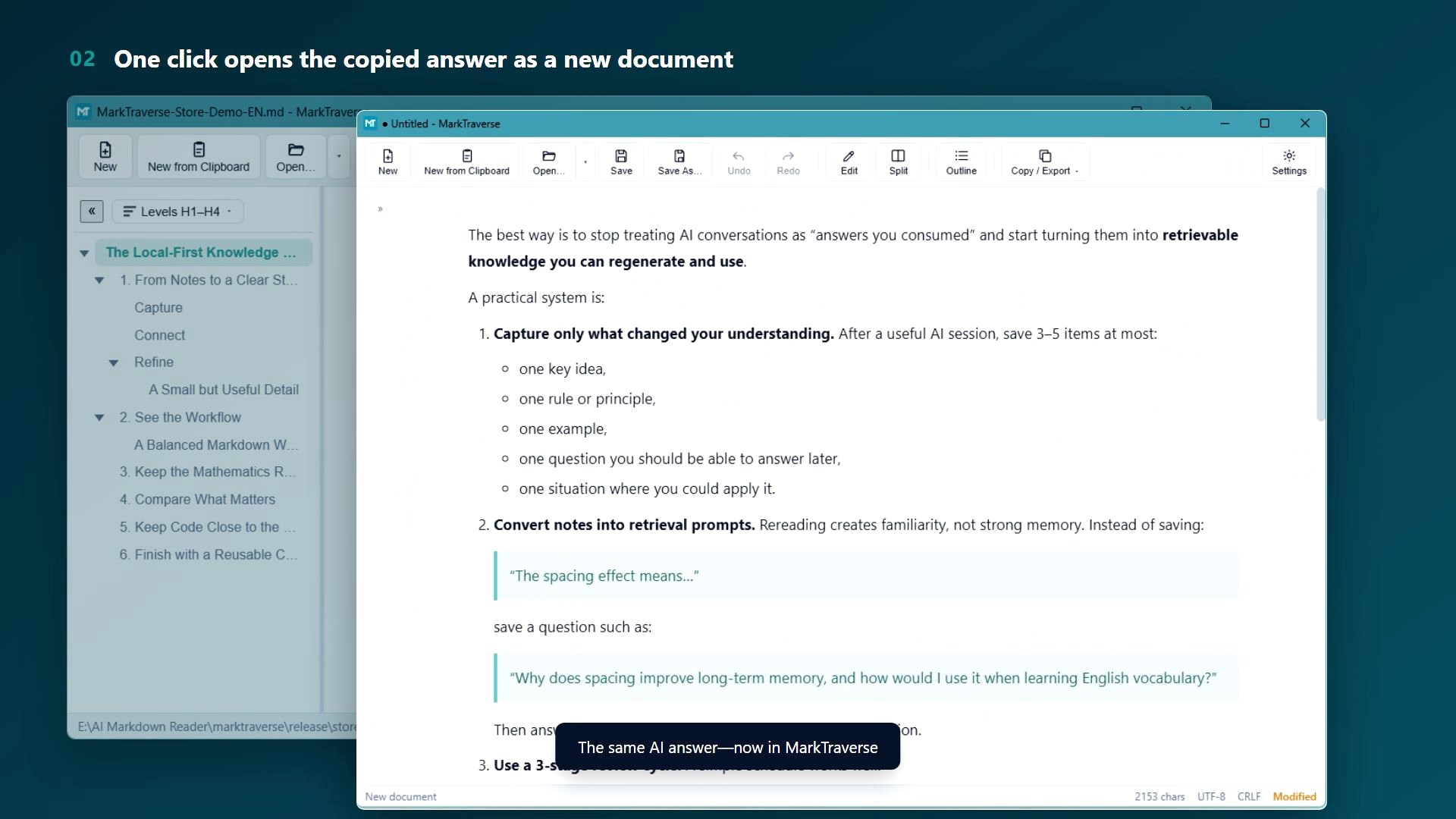Select Connect in the outline
Viewport: 1456px width, 819px height.
(x=159, y=335)
